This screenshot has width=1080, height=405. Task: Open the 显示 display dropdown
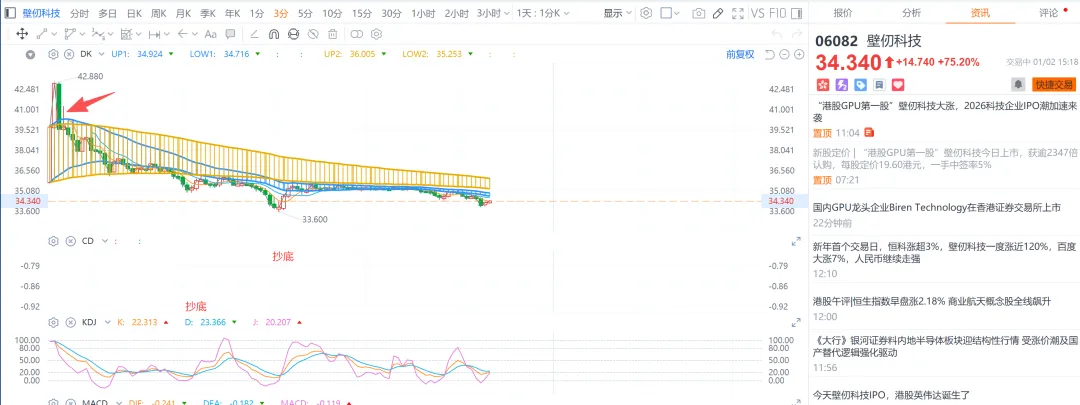(618, 13)
